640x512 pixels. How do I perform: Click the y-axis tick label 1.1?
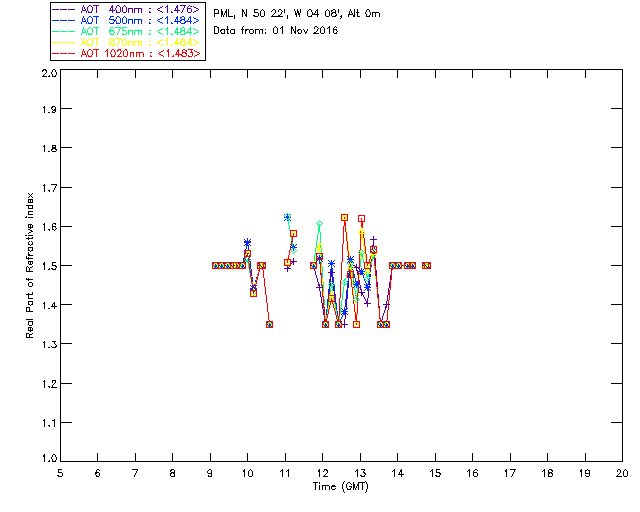click(49, 423)
